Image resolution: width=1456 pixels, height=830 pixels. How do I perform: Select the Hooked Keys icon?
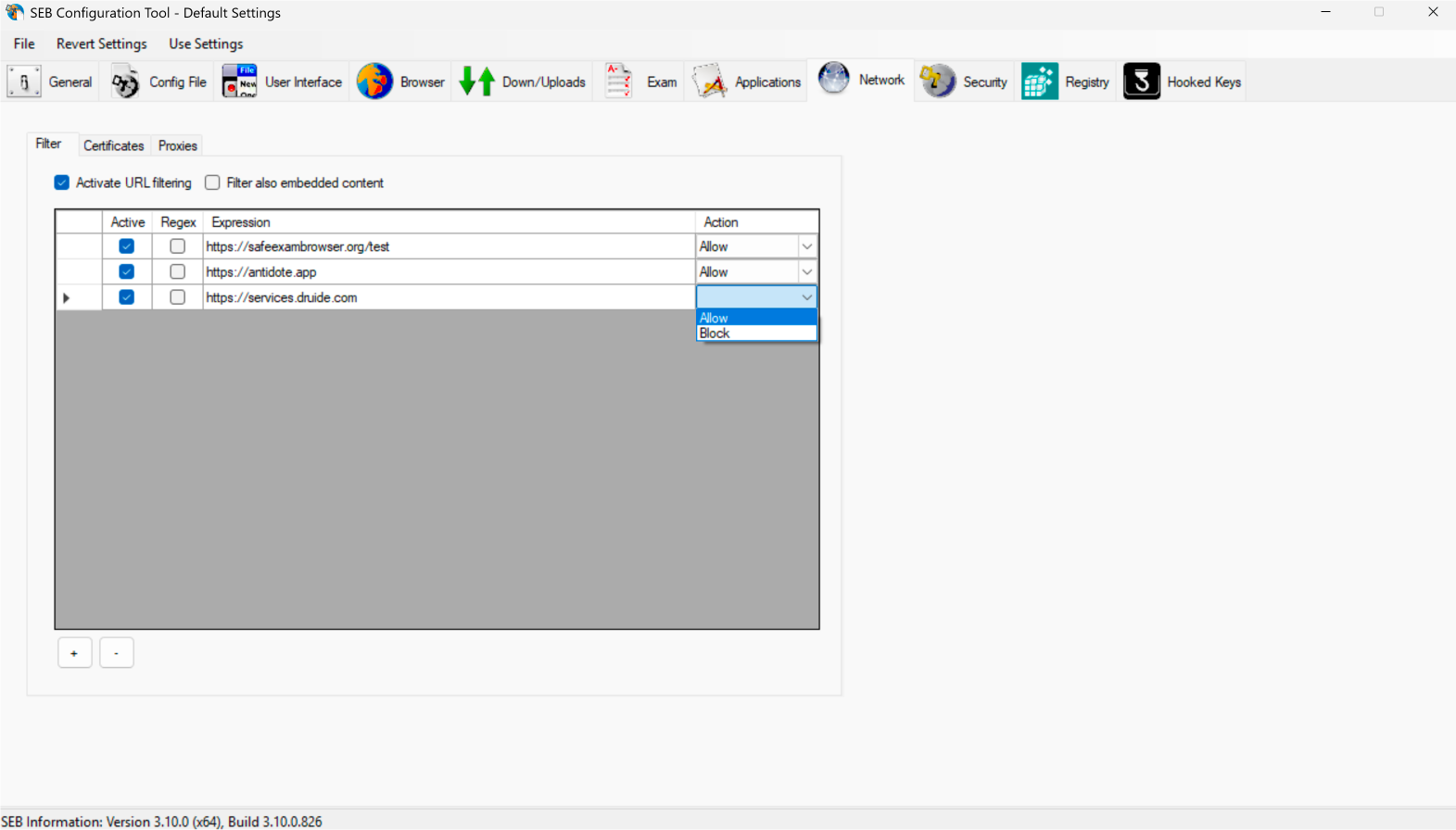pyautogui.click(x=1142, y=82)
